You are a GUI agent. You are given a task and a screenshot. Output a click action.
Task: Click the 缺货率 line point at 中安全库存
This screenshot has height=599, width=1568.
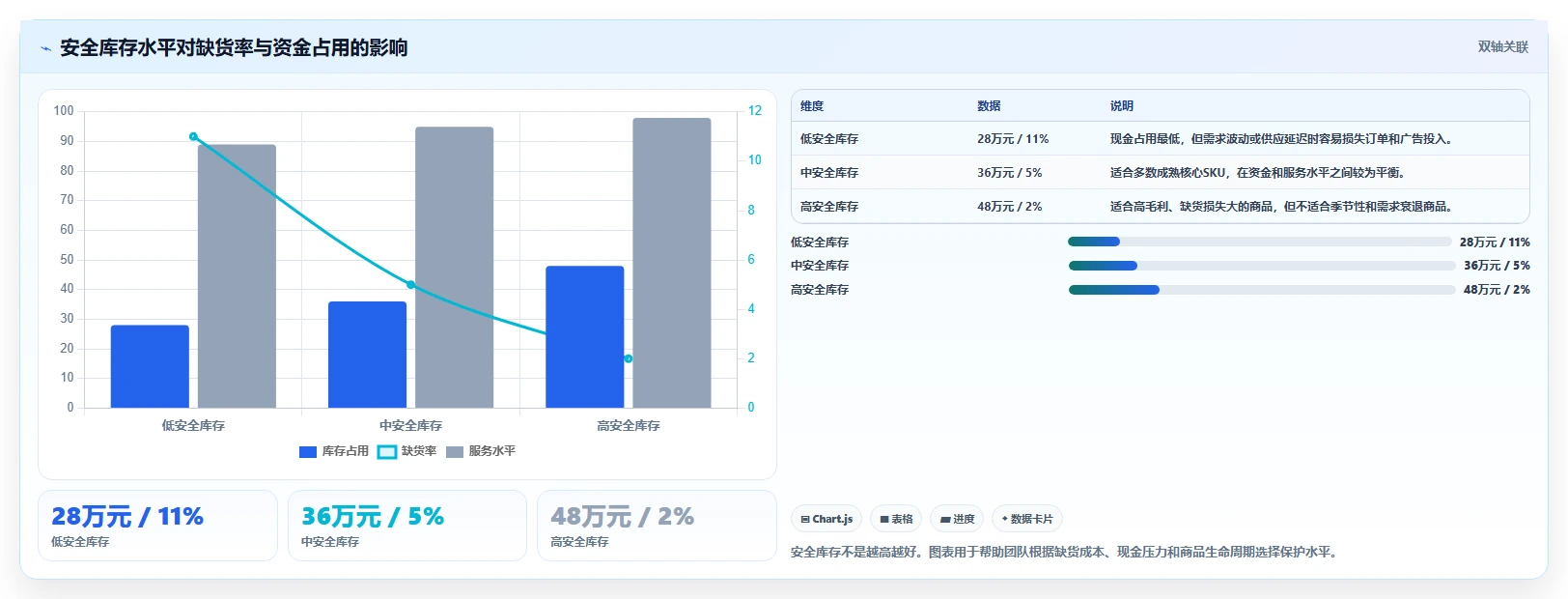[x=410, y=285]
